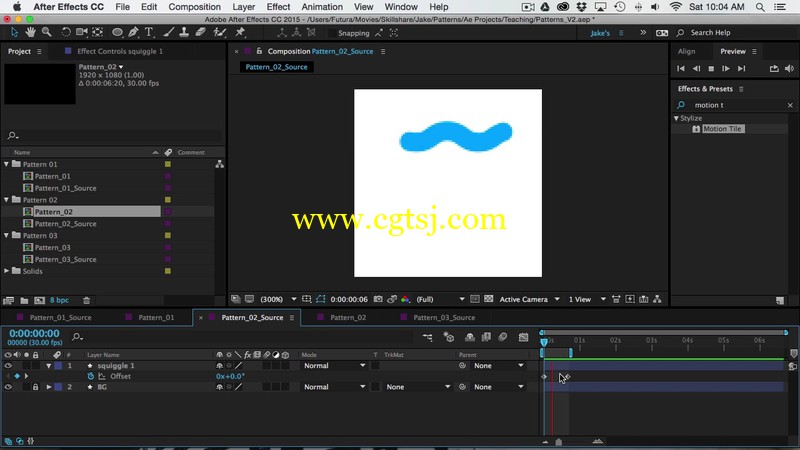Collapse the Pattern 03 folder
The width and height of the screenshot is (800, 450).
[x=7, y=235]
